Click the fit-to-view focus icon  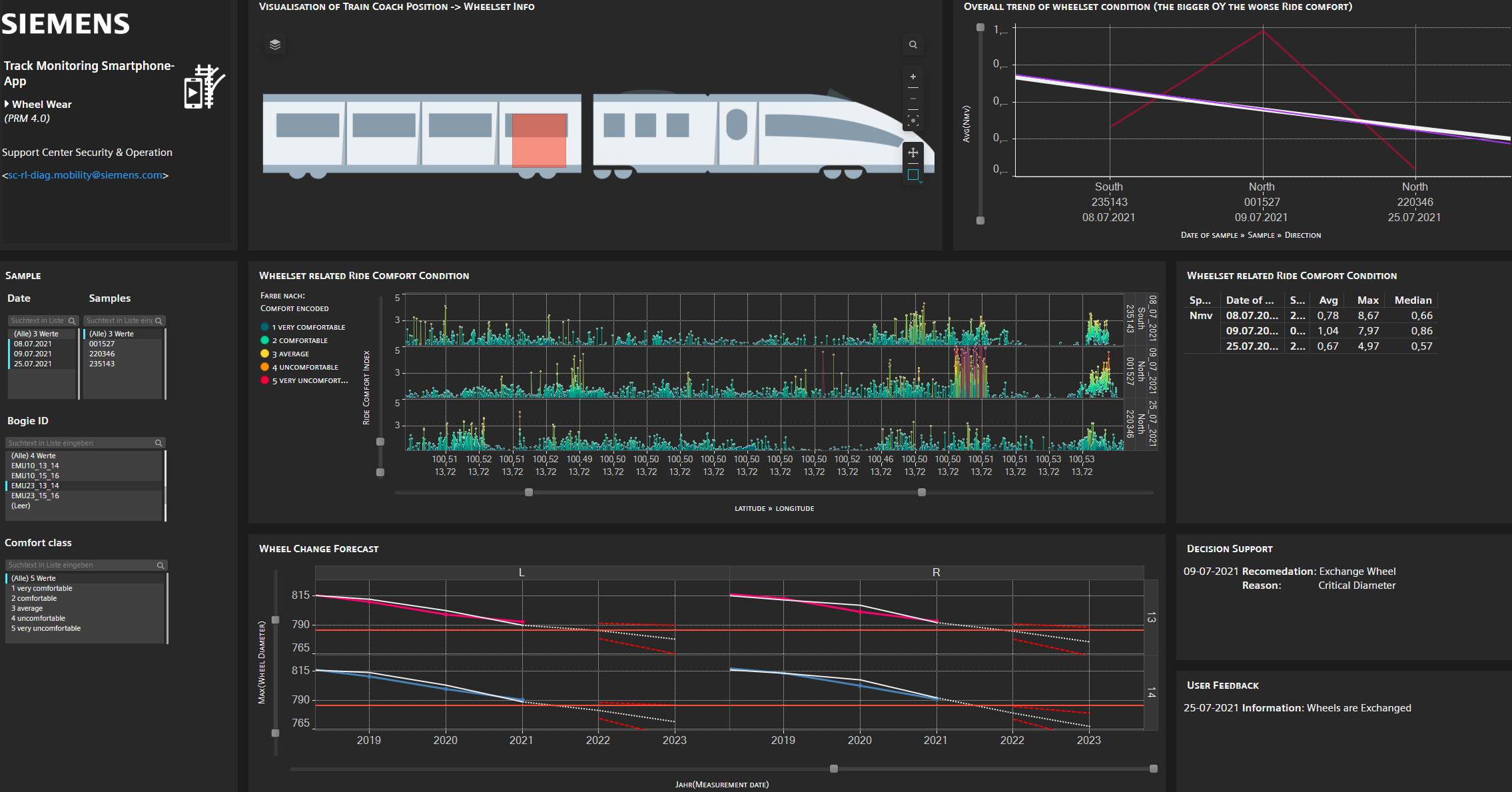pos(913,121)
